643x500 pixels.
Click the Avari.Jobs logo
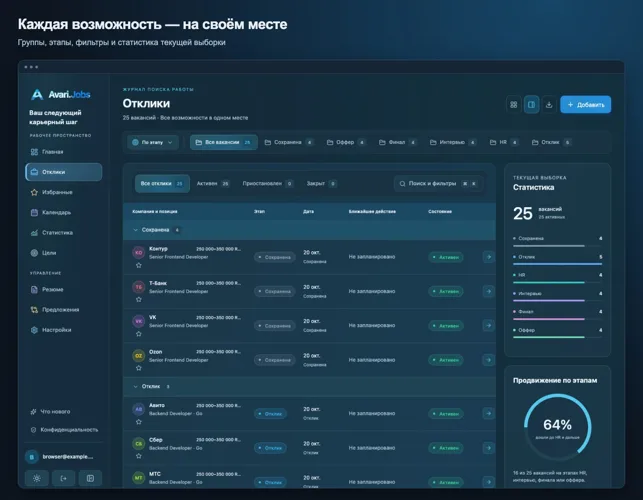tap(61, 94)
